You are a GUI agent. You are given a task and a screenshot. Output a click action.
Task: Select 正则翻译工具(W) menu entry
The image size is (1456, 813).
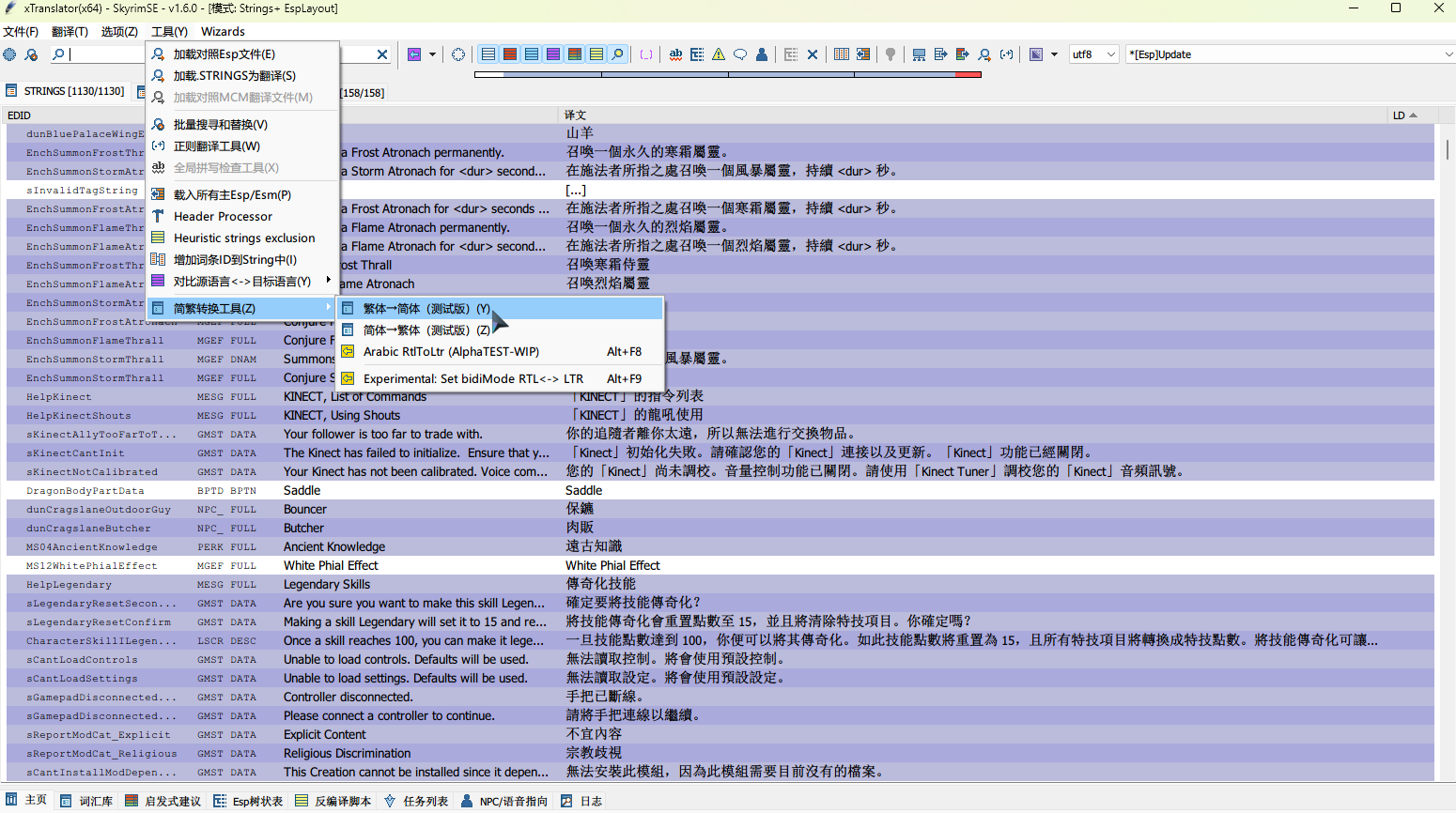242,146
